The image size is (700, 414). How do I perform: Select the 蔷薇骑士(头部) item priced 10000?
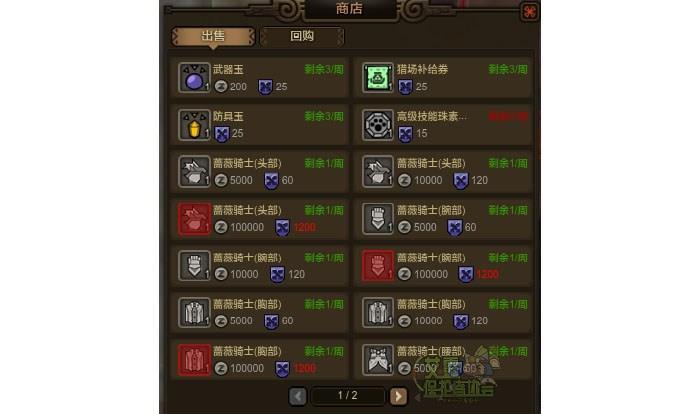pyautogui.click(x=443, y=171)
